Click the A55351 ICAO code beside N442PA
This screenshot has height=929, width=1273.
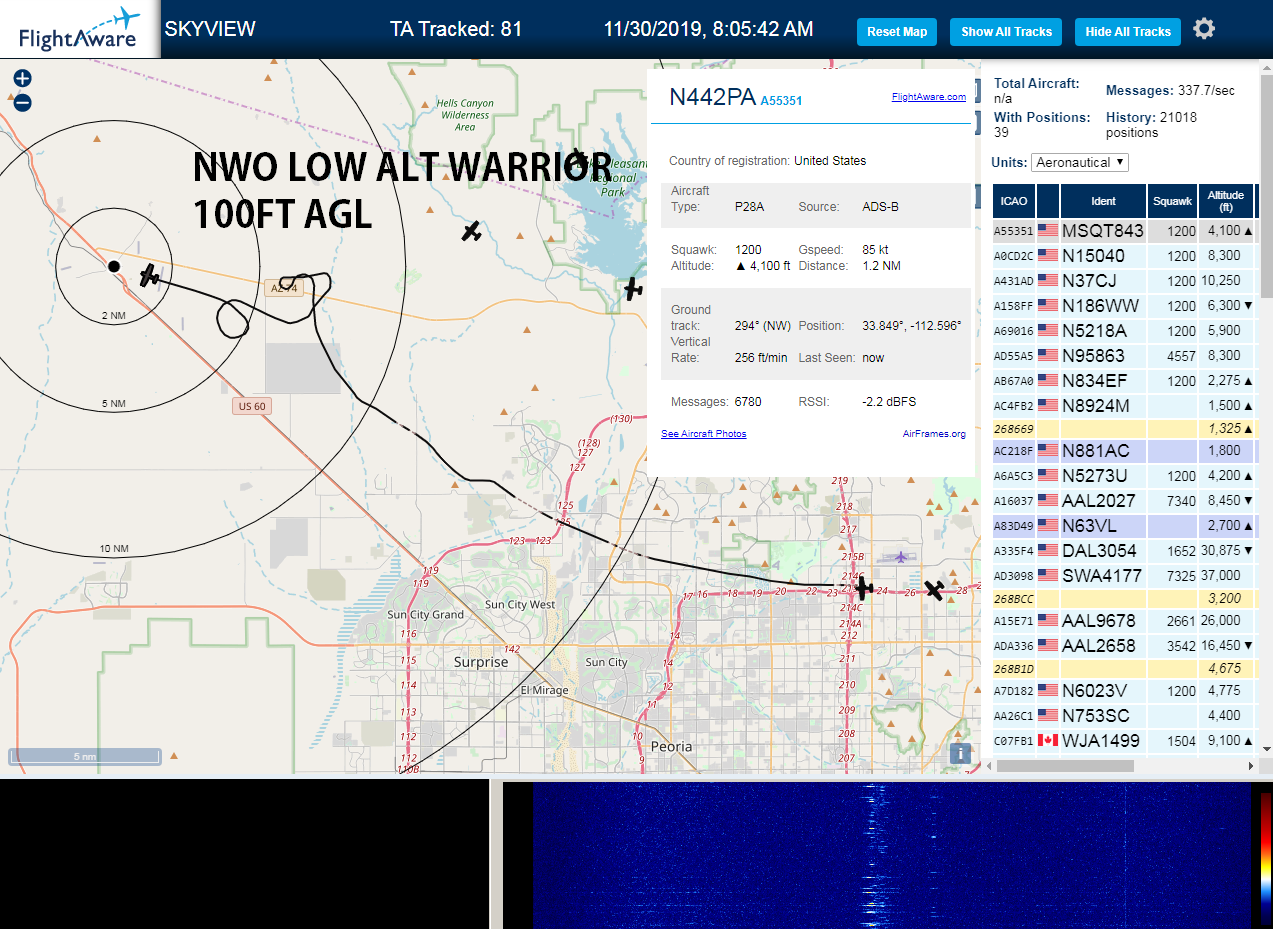(781, 100)
